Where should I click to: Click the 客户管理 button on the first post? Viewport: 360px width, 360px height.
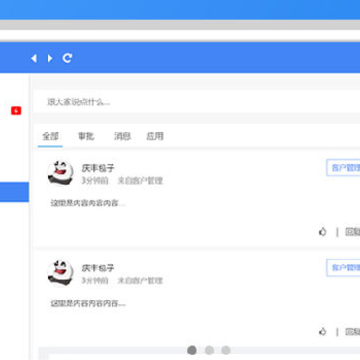[343, 168]
